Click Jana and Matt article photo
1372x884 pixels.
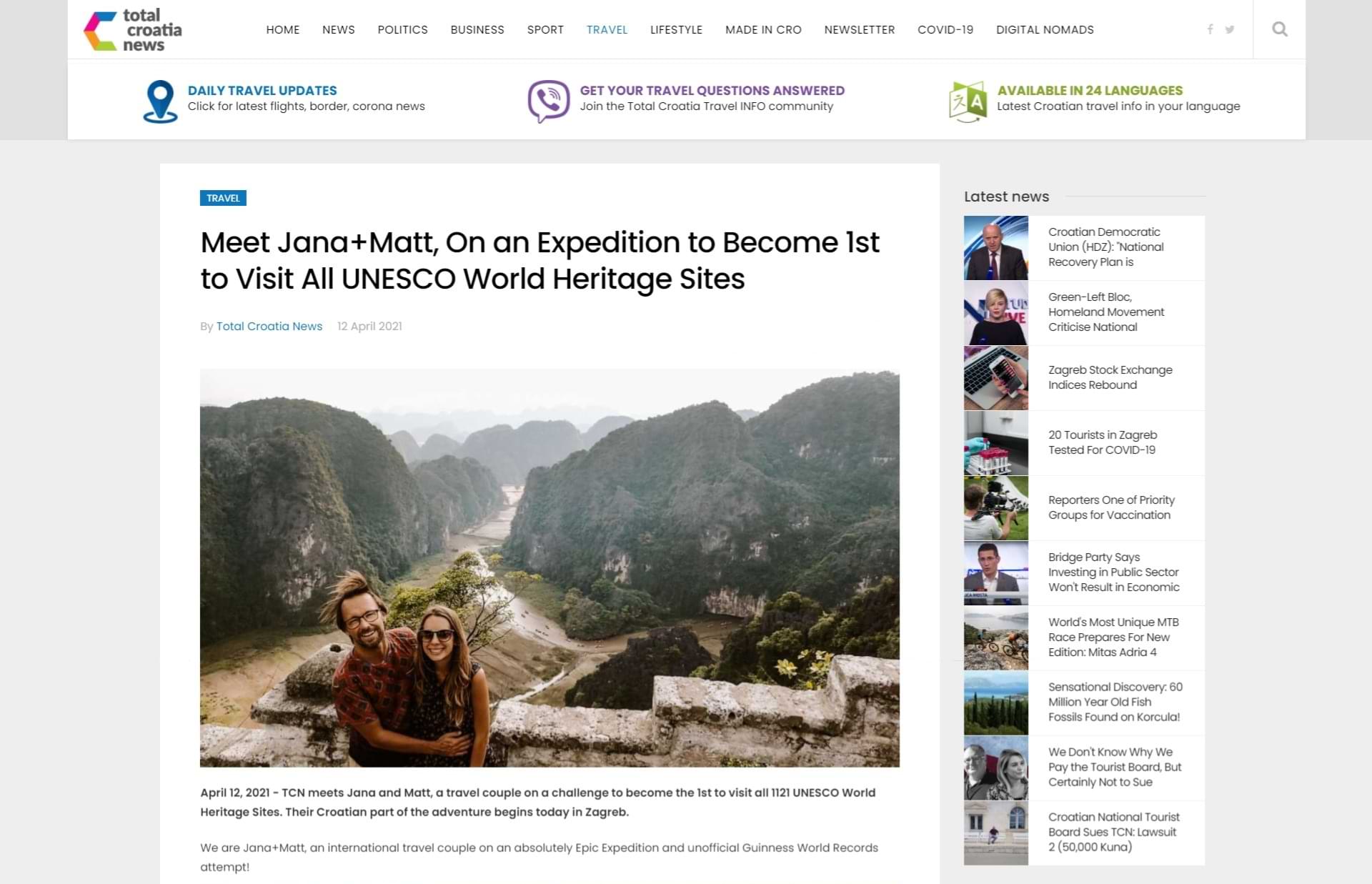(x=550, y=567)
